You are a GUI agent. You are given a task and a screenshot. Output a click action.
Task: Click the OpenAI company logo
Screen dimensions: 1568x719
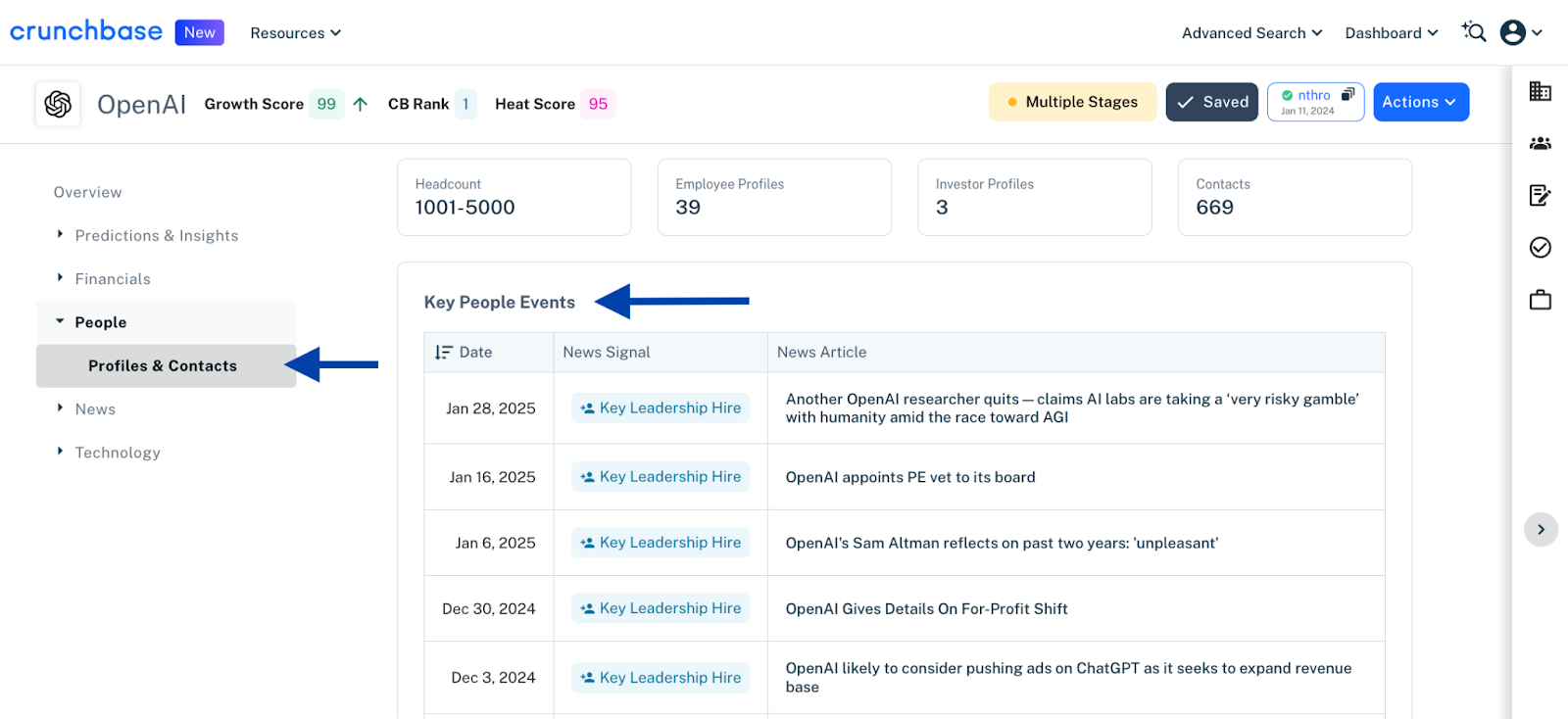coord(58,104)
